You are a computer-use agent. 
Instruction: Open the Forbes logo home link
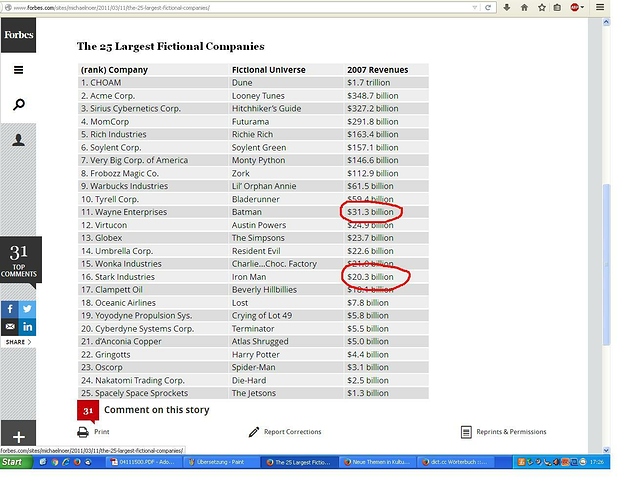click(18, 35)
